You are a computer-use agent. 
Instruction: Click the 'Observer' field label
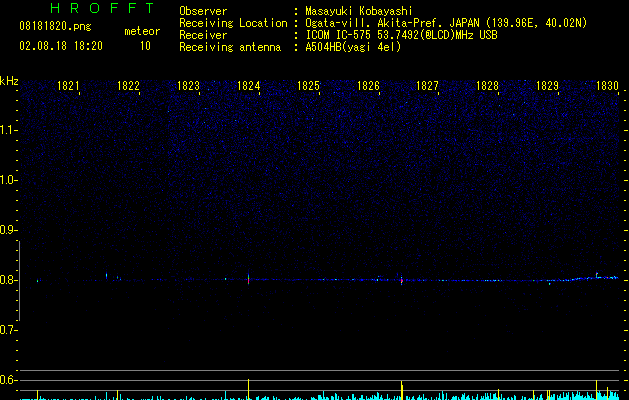coord(203,11)
